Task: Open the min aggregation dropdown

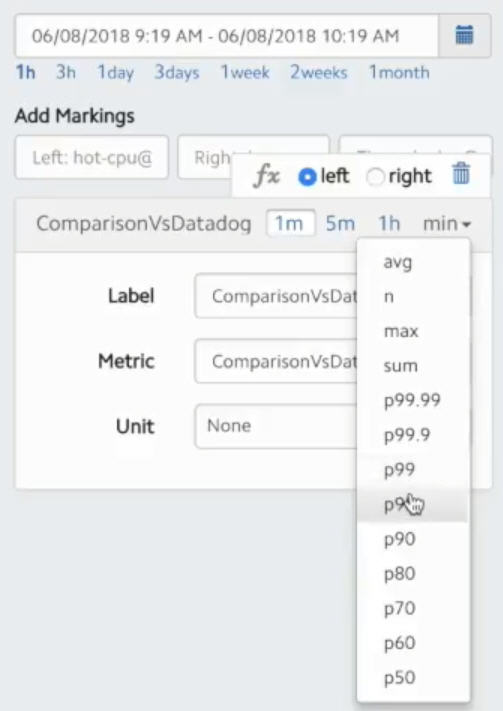Action: coord(447,224)
